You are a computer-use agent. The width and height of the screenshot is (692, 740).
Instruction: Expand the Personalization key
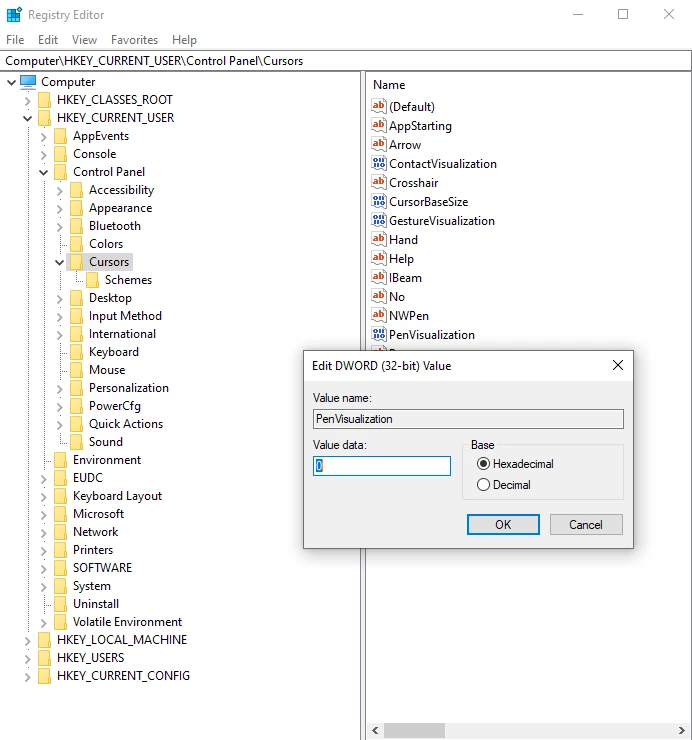59,389
